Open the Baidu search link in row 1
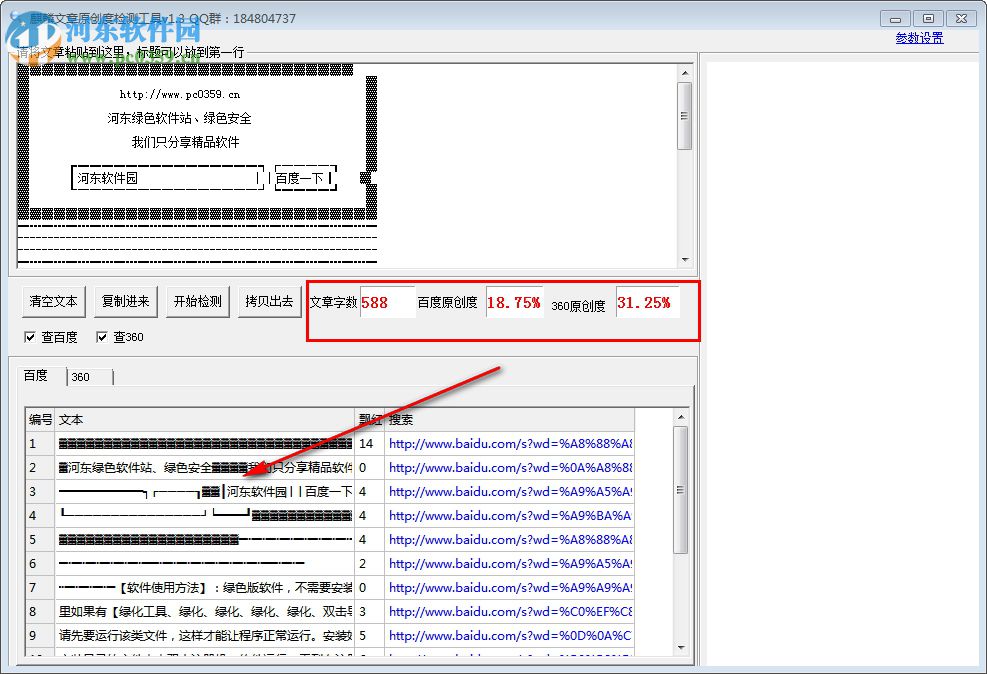The image size is (987, 674). click(510, 444)
